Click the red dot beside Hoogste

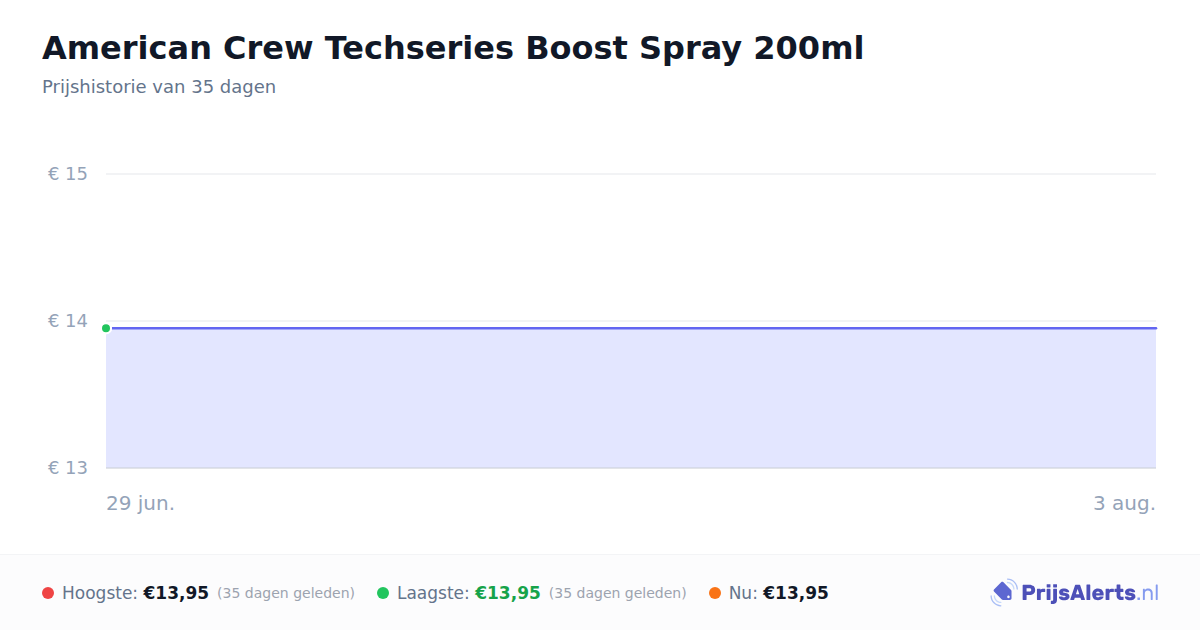pos(48,593)
